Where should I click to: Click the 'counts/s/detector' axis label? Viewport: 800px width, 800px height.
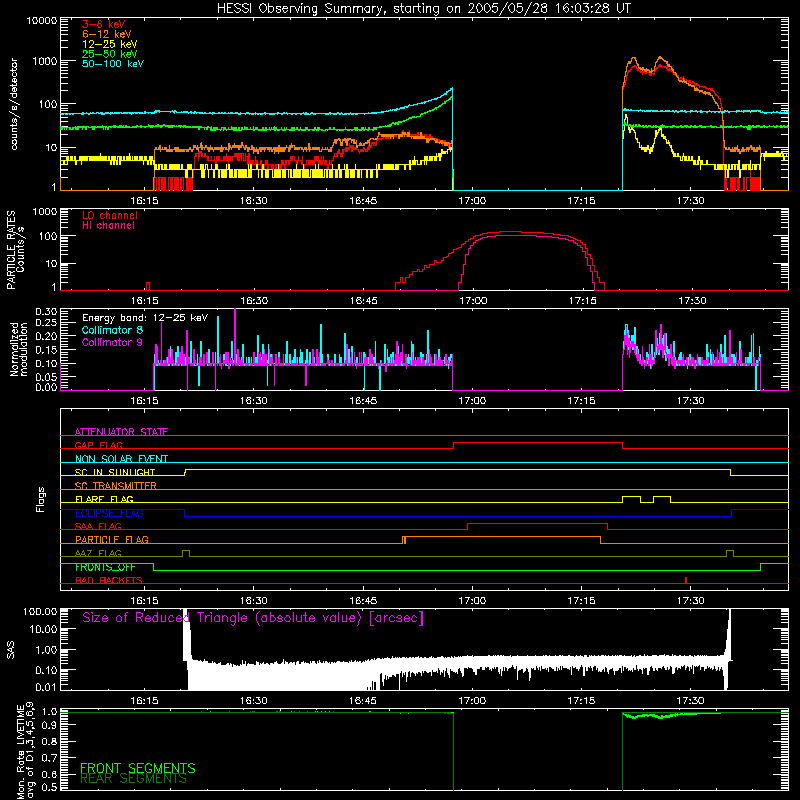[14, 104]
